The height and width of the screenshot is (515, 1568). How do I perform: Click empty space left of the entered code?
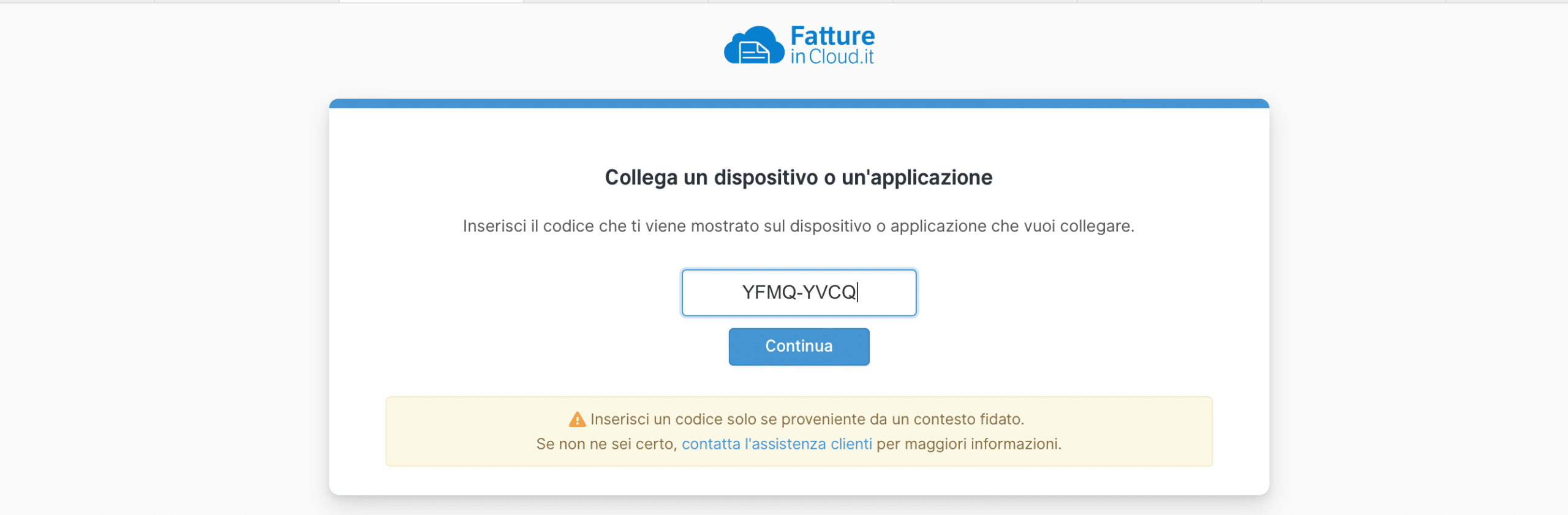pos(710,293)
